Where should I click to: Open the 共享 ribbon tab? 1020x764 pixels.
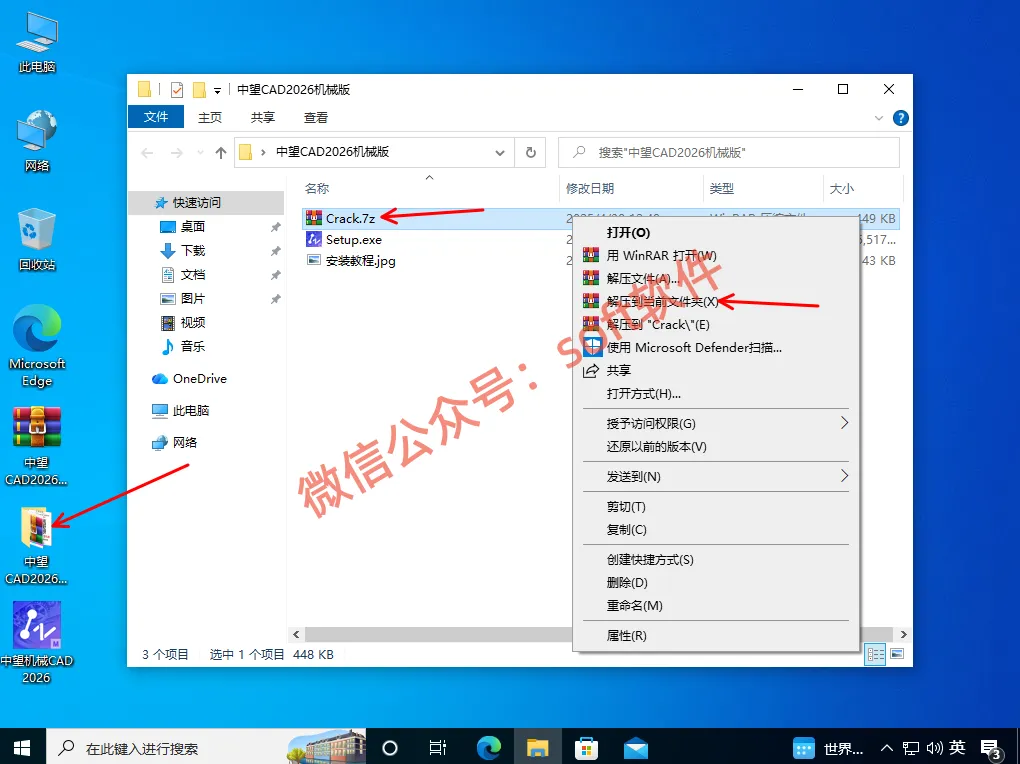263,117
